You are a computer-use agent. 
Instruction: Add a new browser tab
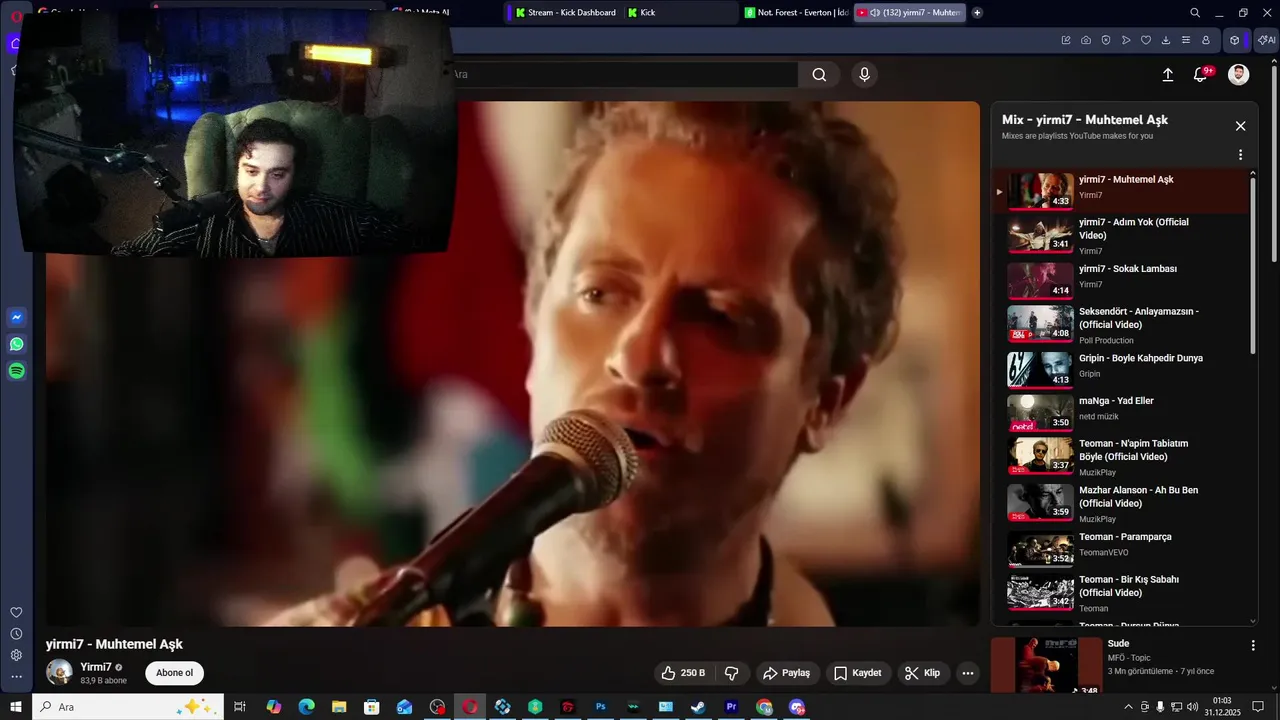point(977,13)
